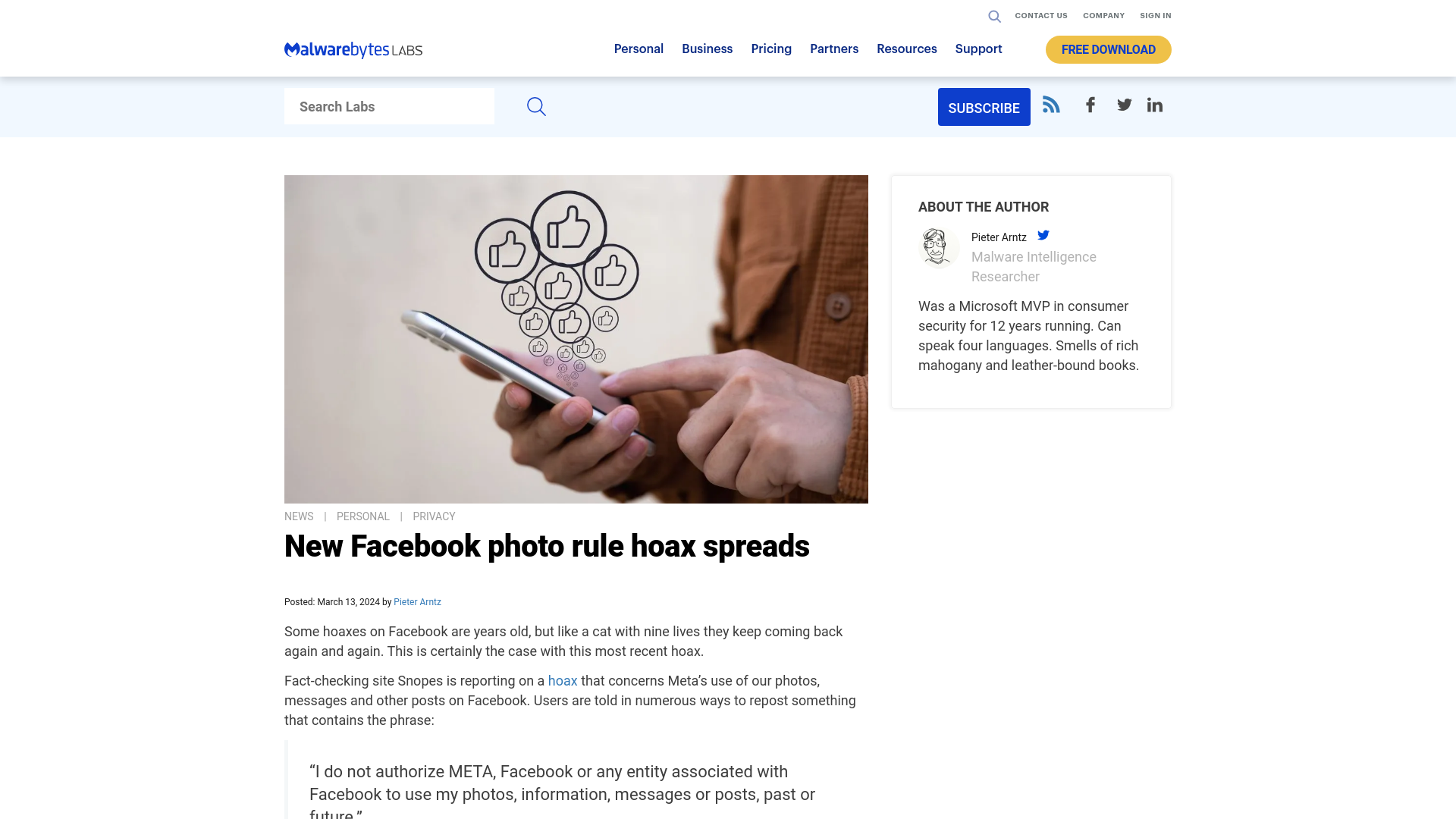Click the Partners navigation item

(x=834, y=49)
